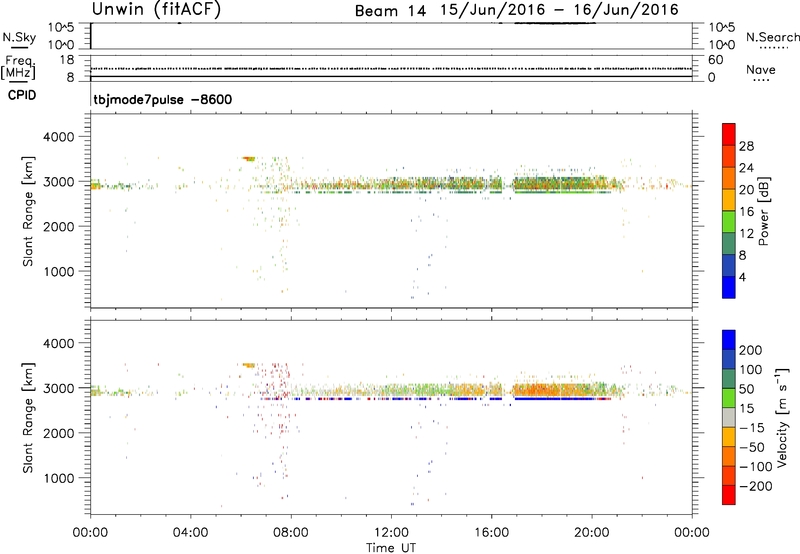
Task: Click the 'Time UT' axis title
Action: tap(391, 547)
